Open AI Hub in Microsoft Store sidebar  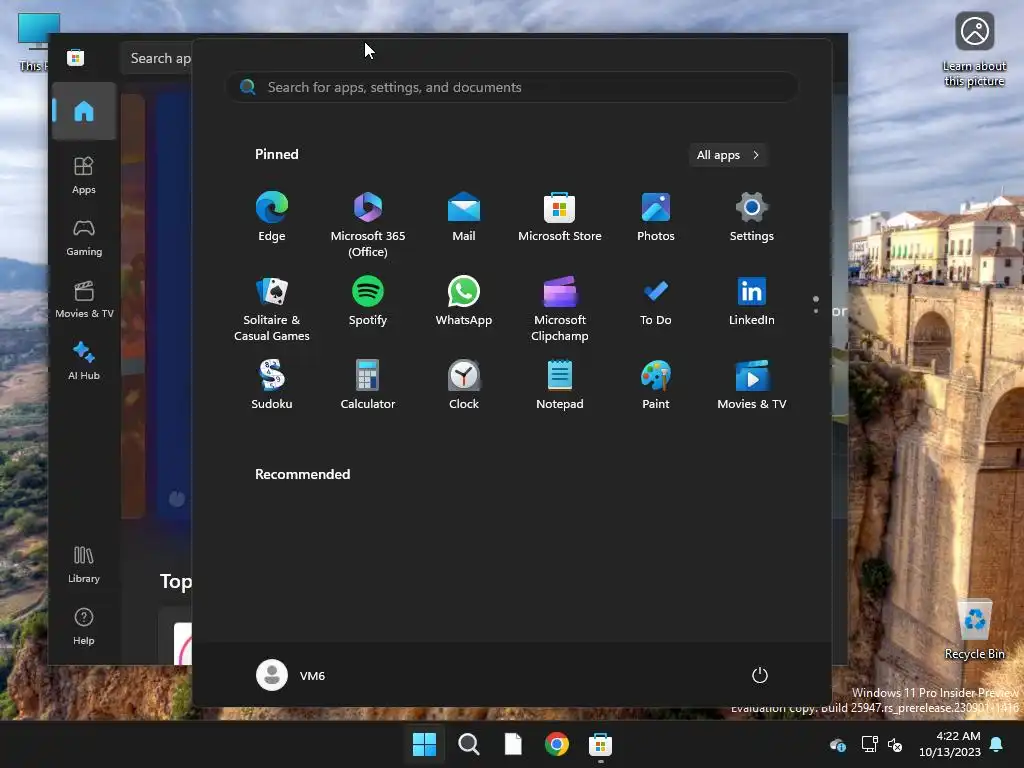click(x=84, y=360)
